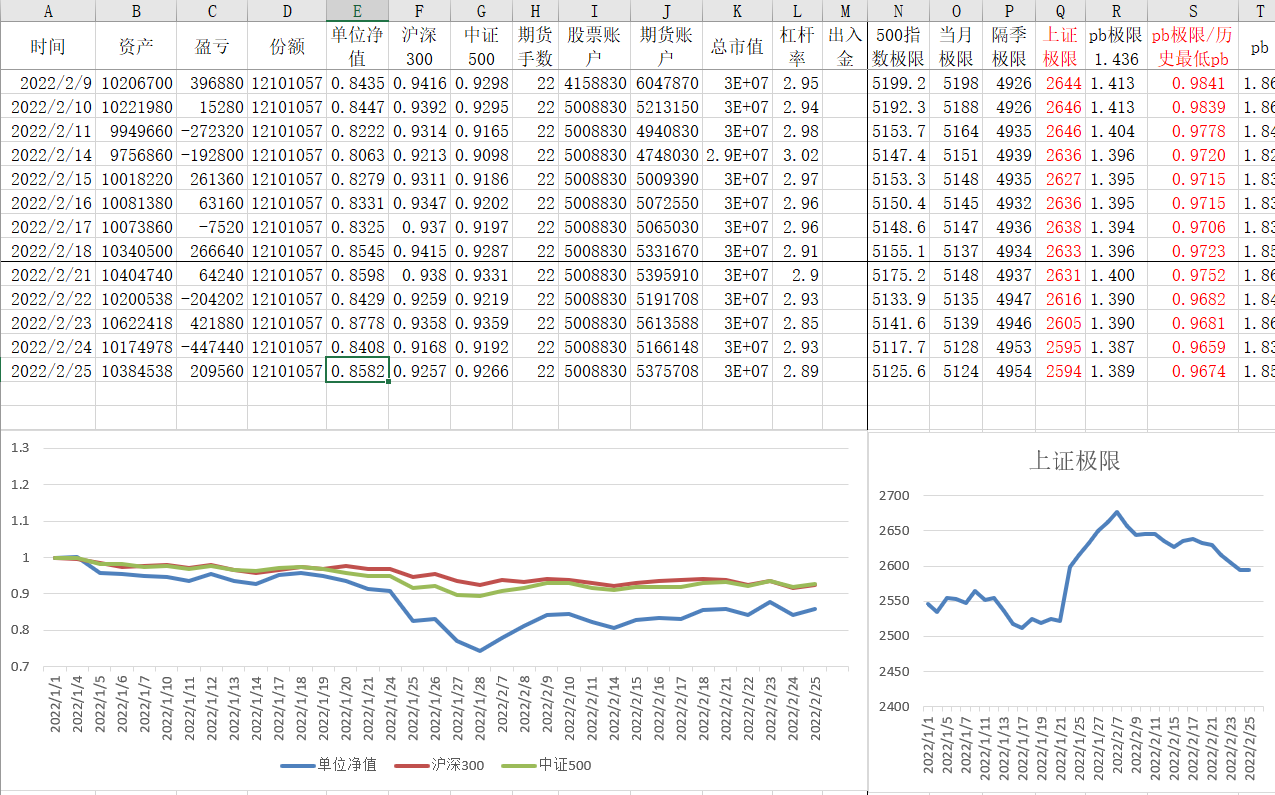Click the 时间 header cell

coord(48,46)
